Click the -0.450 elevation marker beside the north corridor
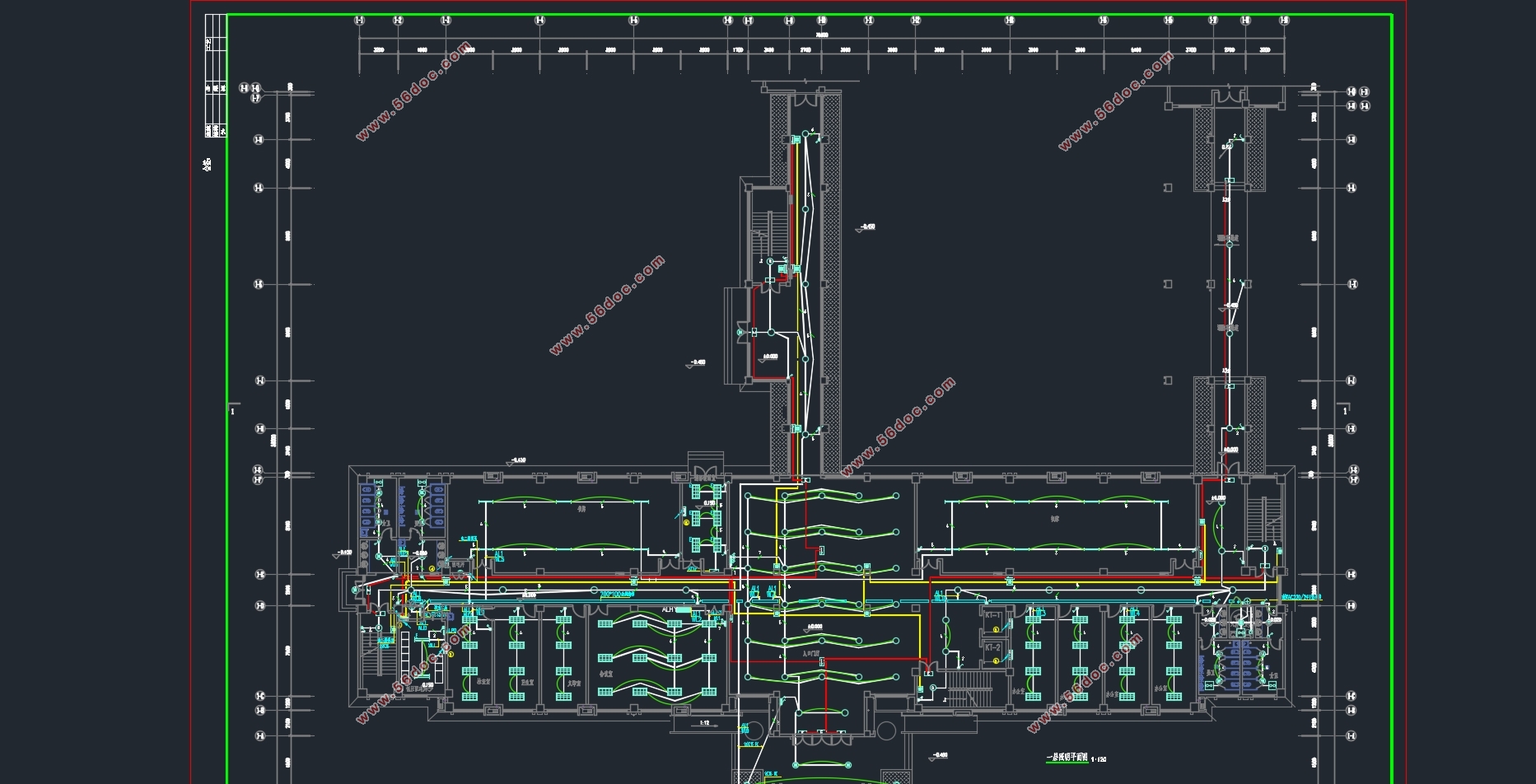1536x784 pixels. coord(866,227)
